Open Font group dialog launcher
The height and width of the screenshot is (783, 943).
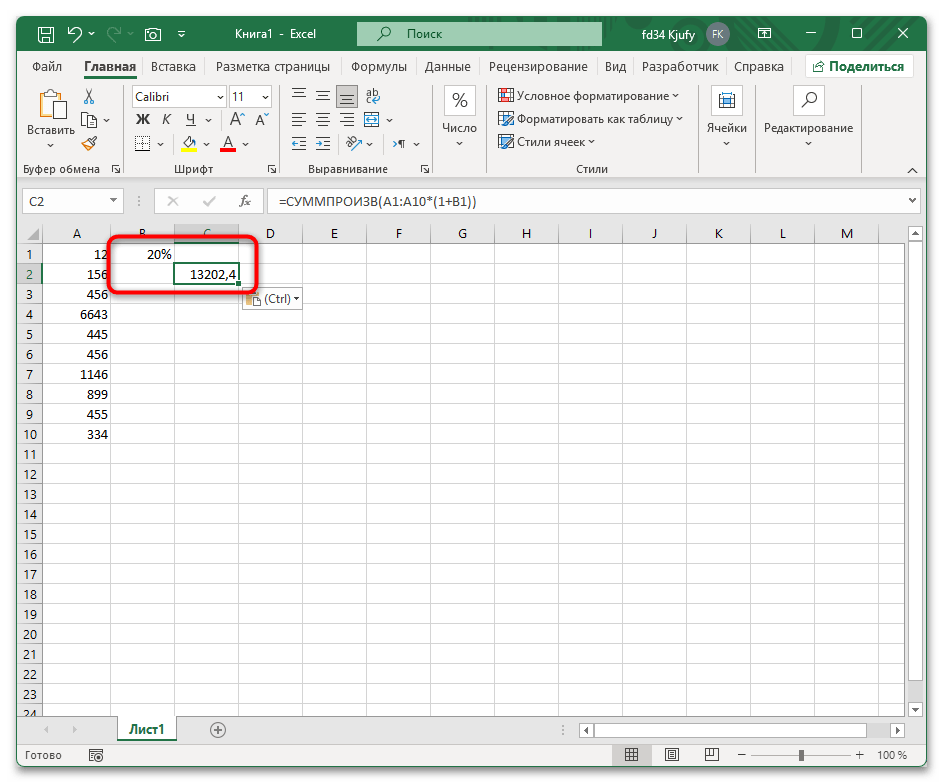tap(272, 169)
